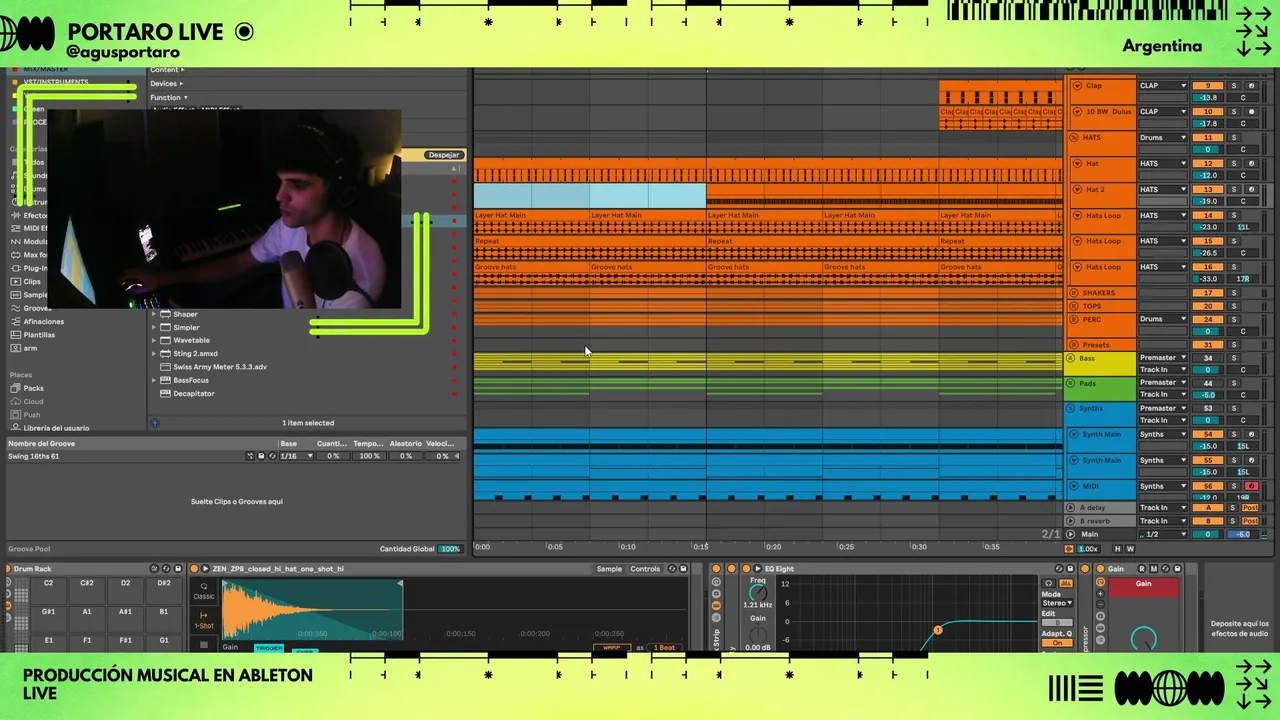The height and width of the screenshot is (720, 1280).
Task: Click the Despejar button in the browser
Action: (x=444, y=155)
